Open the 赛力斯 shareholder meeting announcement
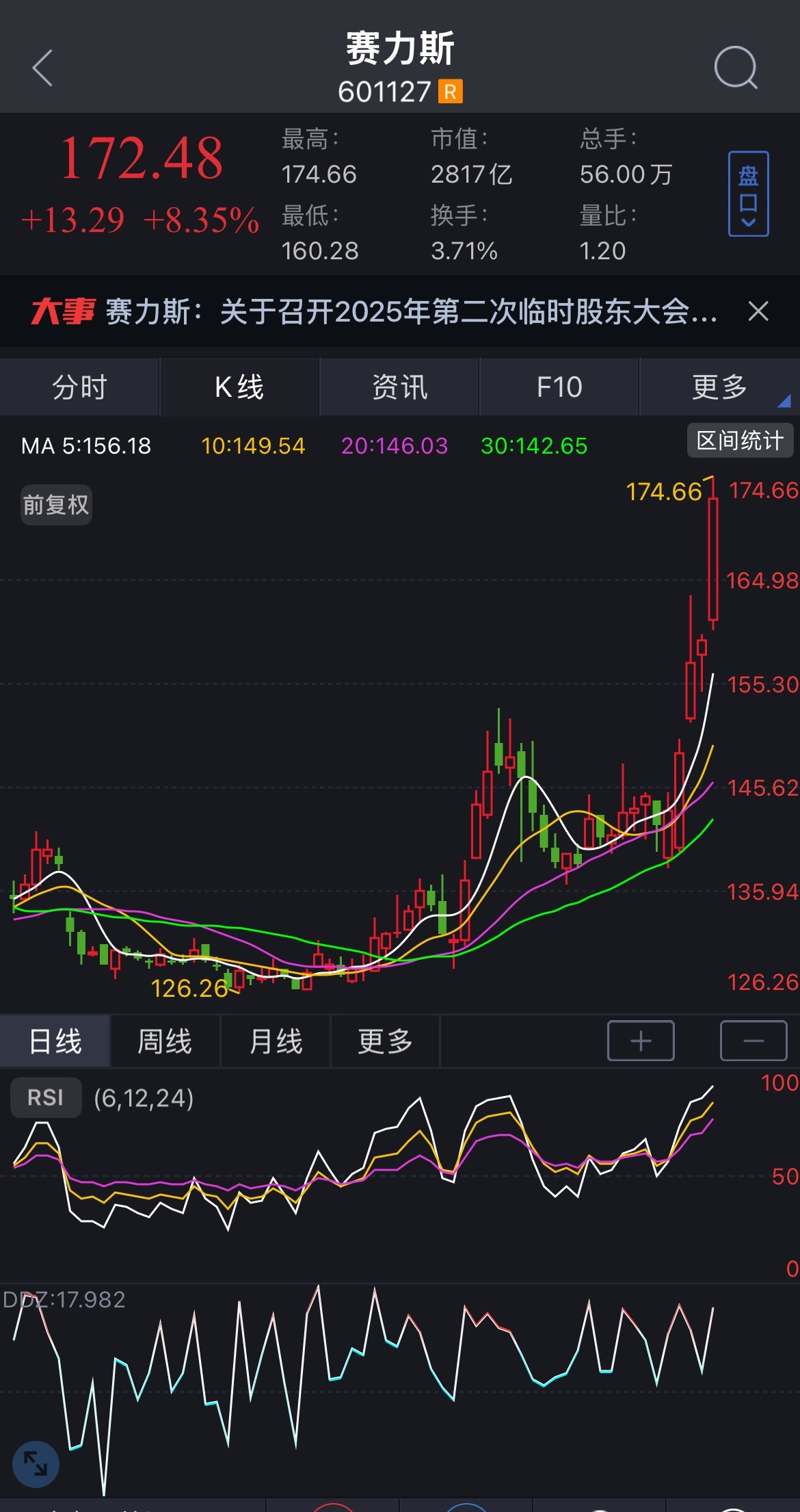 pos(412,312)
